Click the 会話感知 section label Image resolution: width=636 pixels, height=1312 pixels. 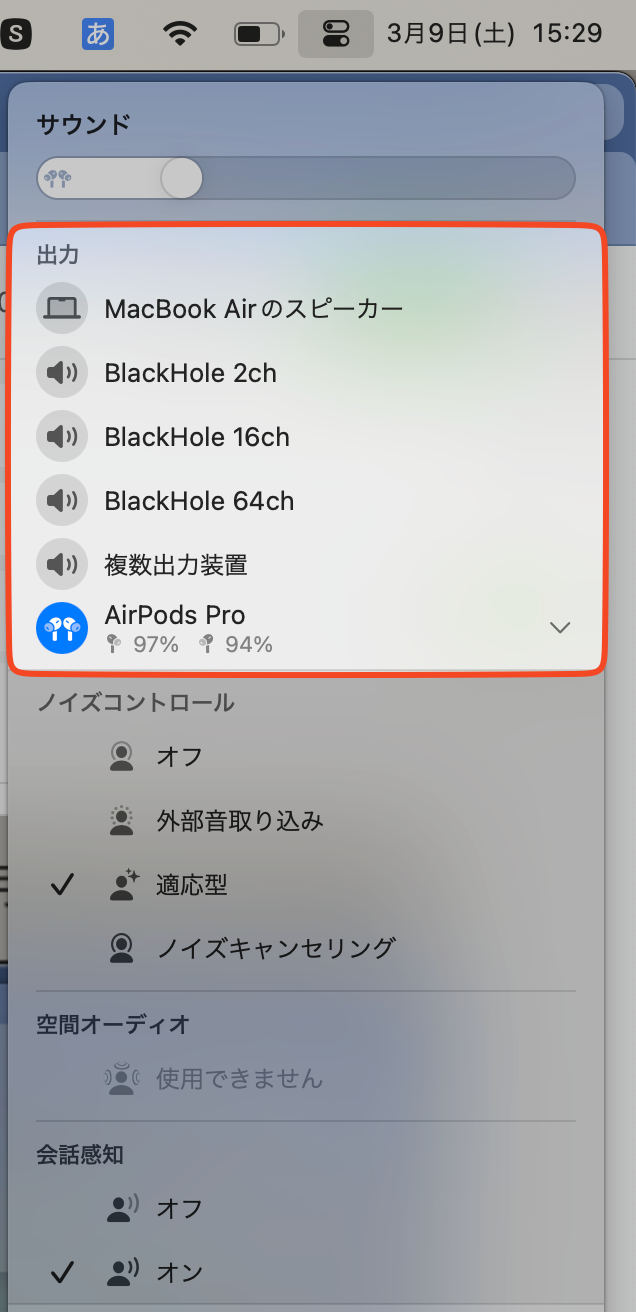[x=80, y=1154]
